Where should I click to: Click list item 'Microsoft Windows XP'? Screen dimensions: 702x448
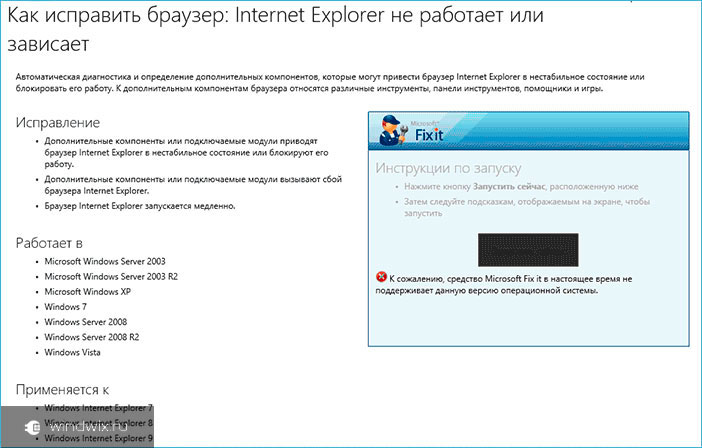pyautogui.click(x=88, y=292)
